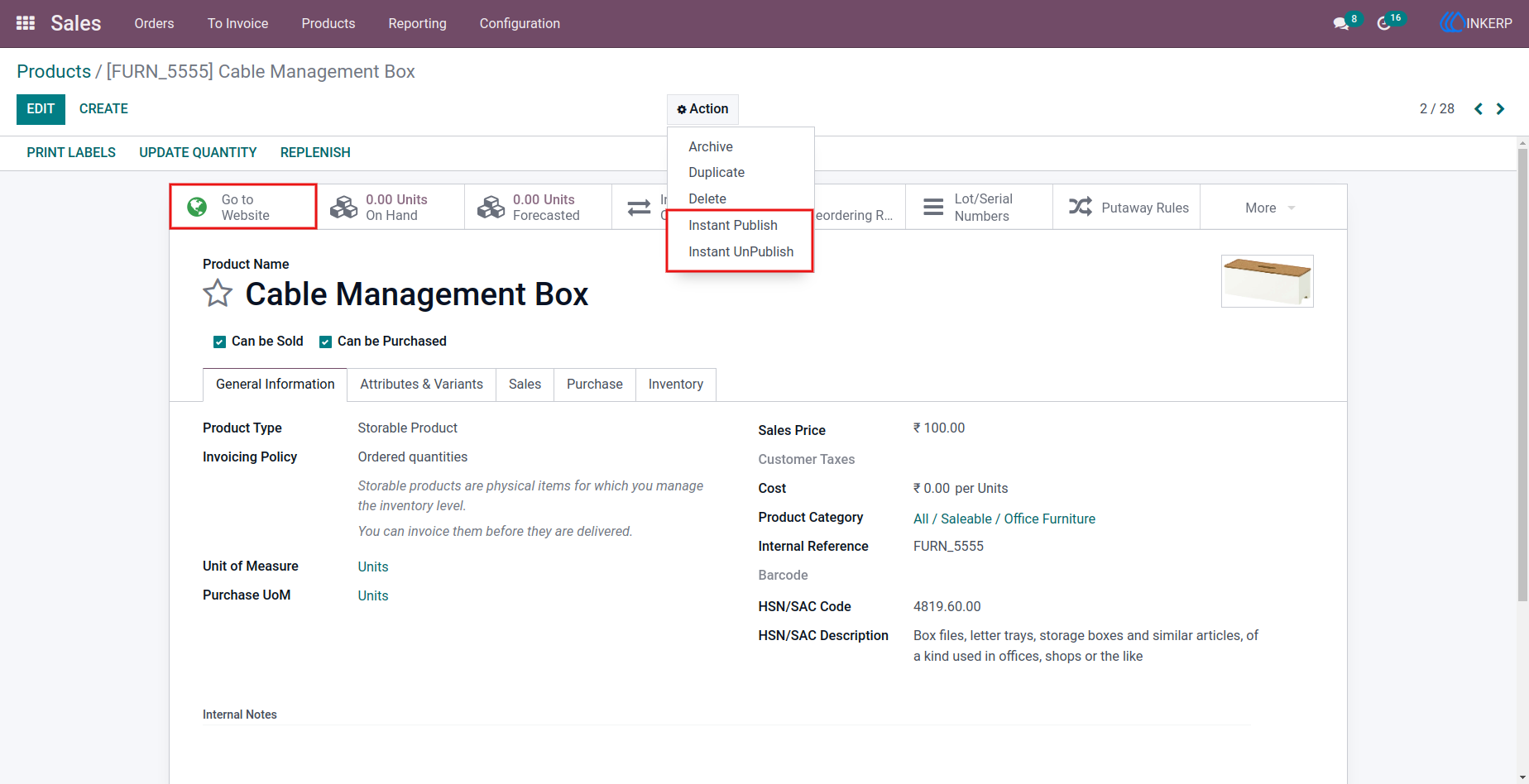Viewport: 1529px width, 784px height.
Task: Open the Putaway Rules stat button
Action: pyautogui.click(x=1127, y=207)
